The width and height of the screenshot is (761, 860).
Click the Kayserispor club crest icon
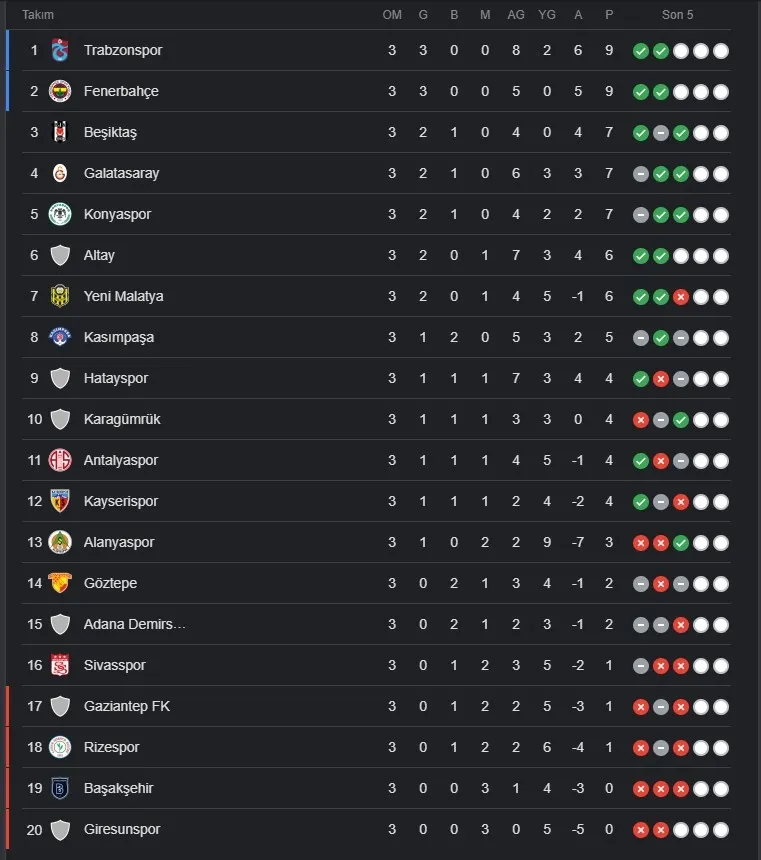tap(60, 501)
